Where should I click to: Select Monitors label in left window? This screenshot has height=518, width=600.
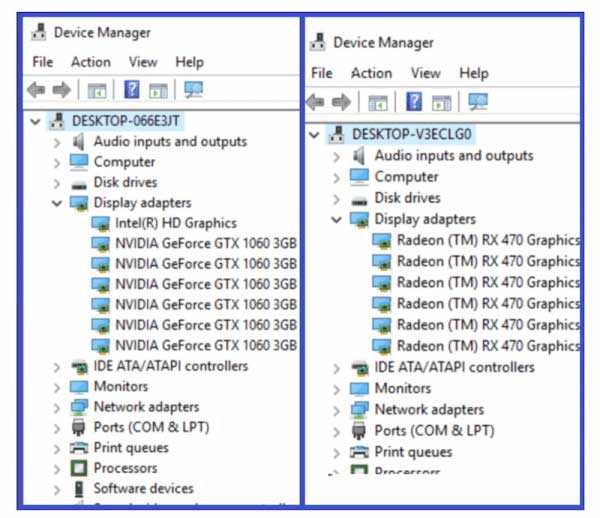[121, 386]
